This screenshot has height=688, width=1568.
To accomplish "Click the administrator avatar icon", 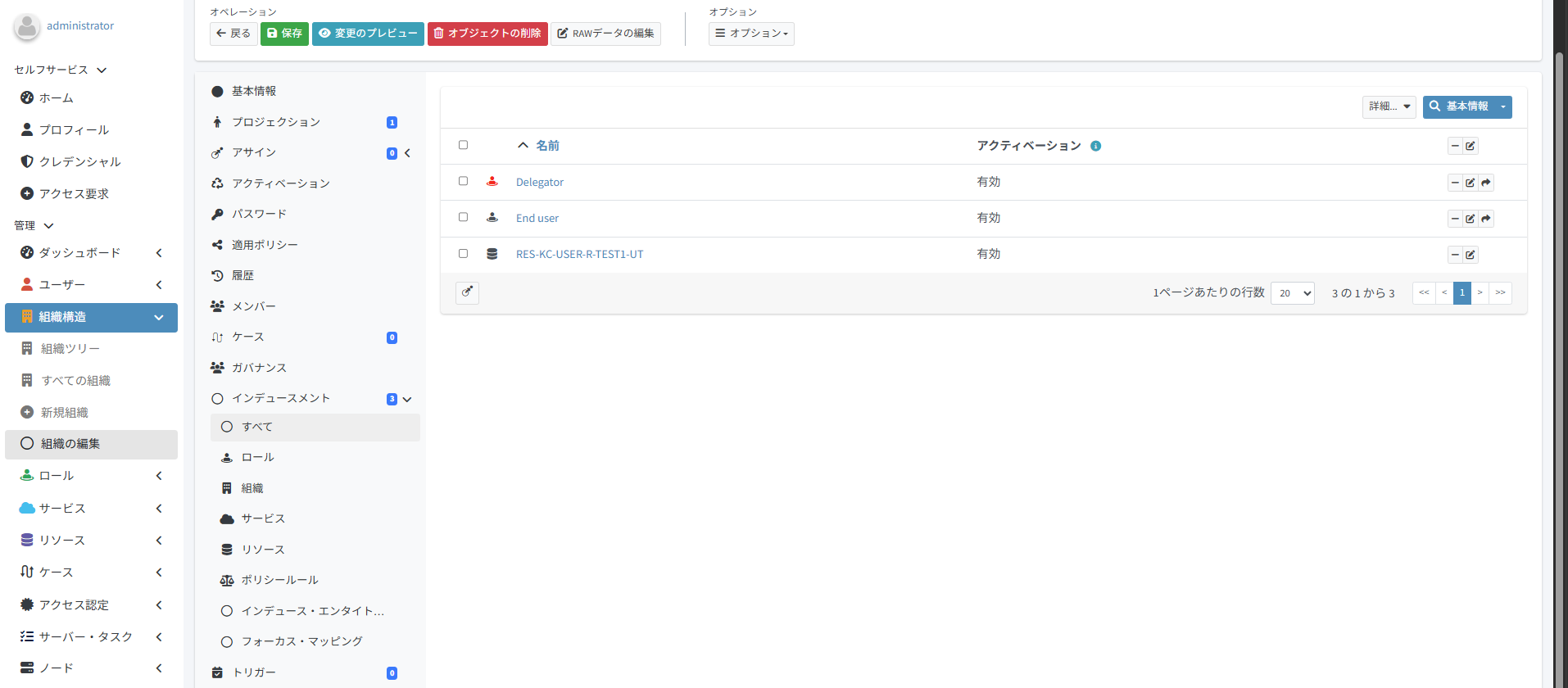I will pyautogui.click(x=27, y=26).
